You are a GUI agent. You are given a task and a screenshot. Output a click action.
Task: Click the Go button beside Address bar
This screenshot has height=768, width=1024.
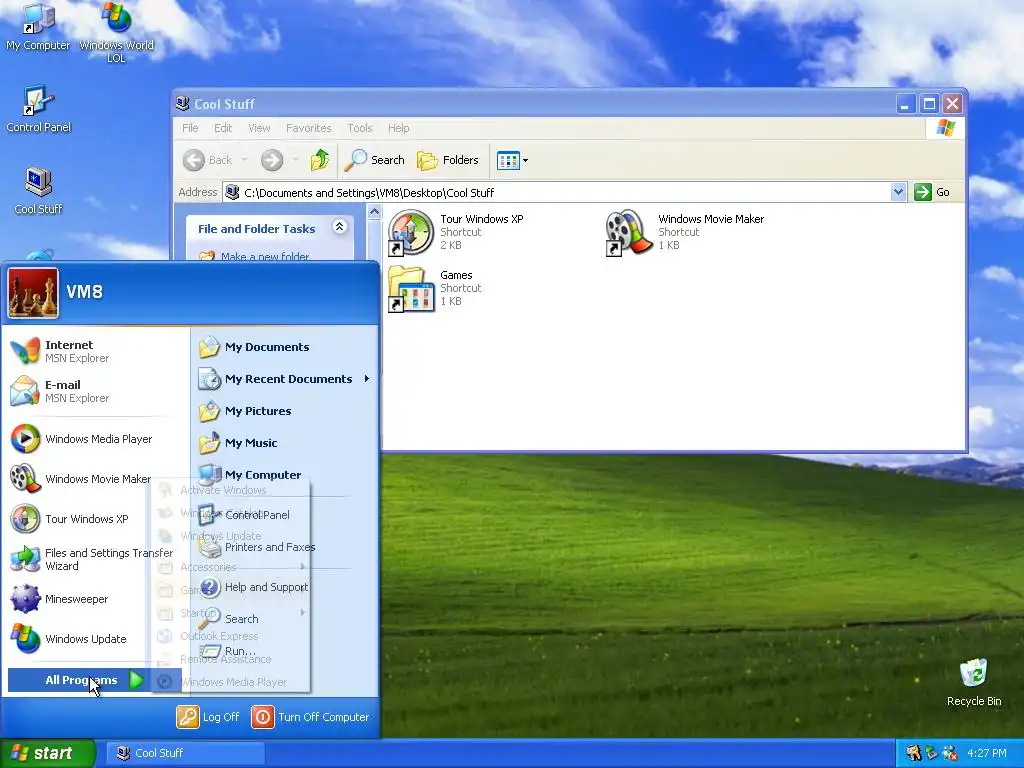click(x=933, y=192)
